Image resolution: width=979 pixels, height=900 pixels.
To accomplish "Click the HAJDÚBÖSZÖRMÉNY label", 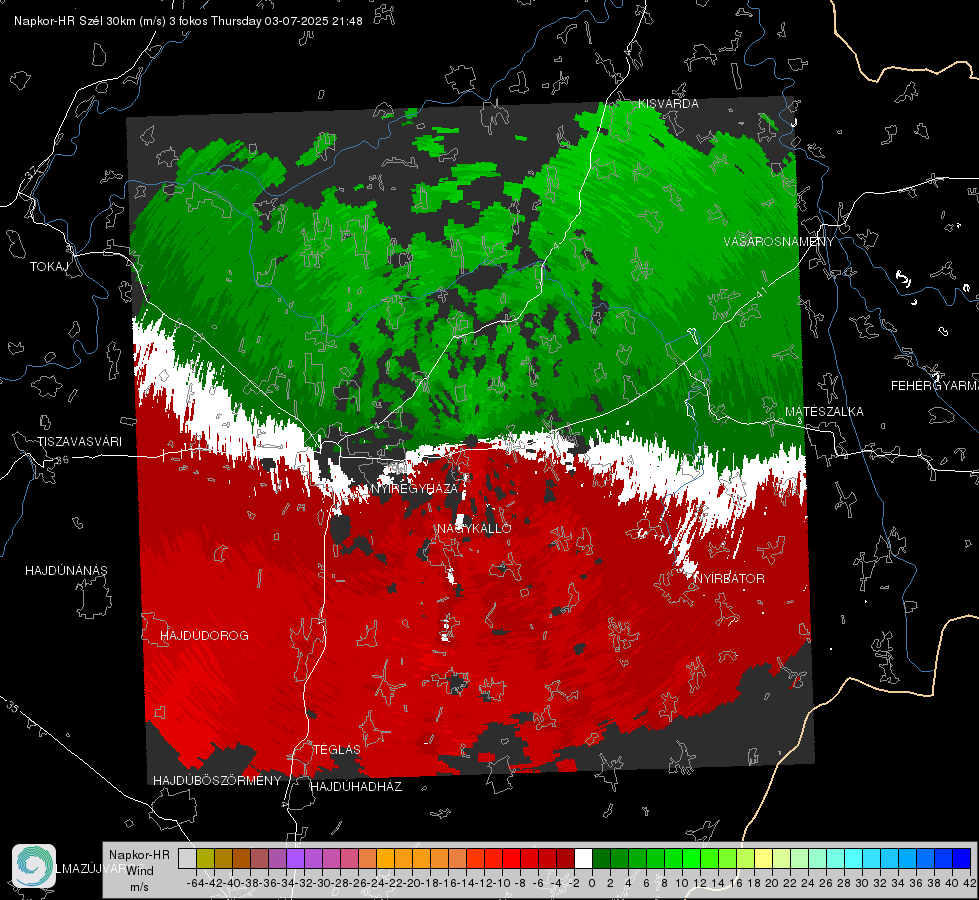I will 217,780.
